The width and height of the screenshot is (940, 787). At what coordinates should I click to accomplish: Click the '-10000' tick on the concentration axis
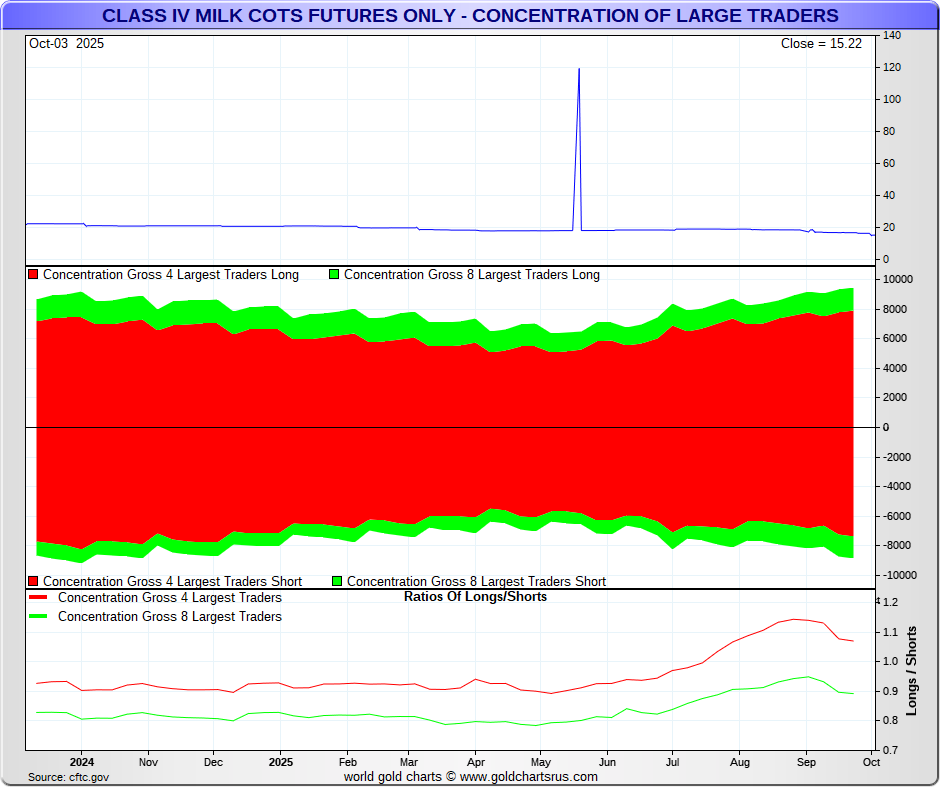pos(899,575)
